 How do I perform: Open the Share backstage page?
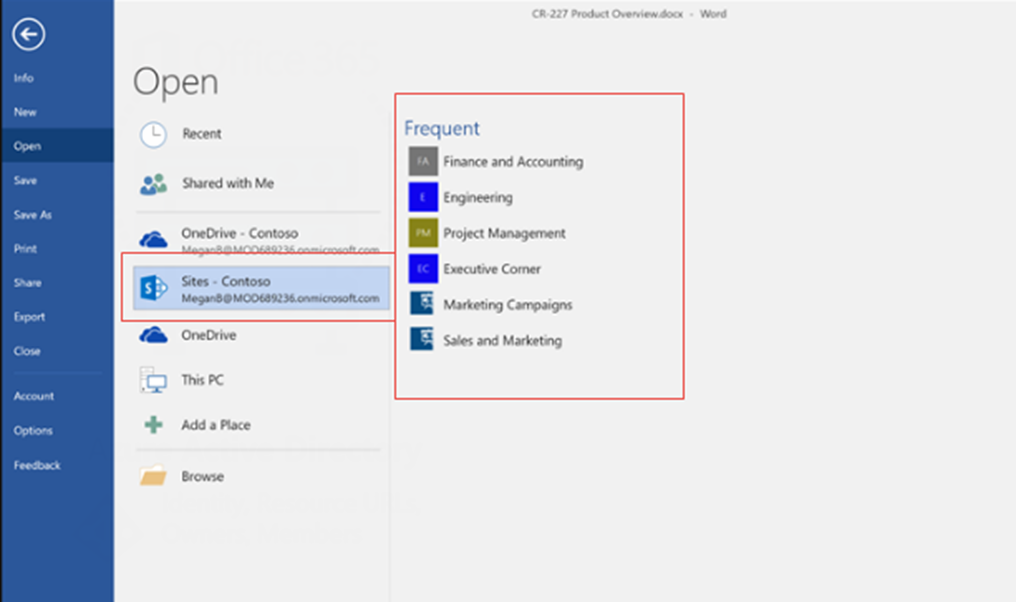click(27, 283)
